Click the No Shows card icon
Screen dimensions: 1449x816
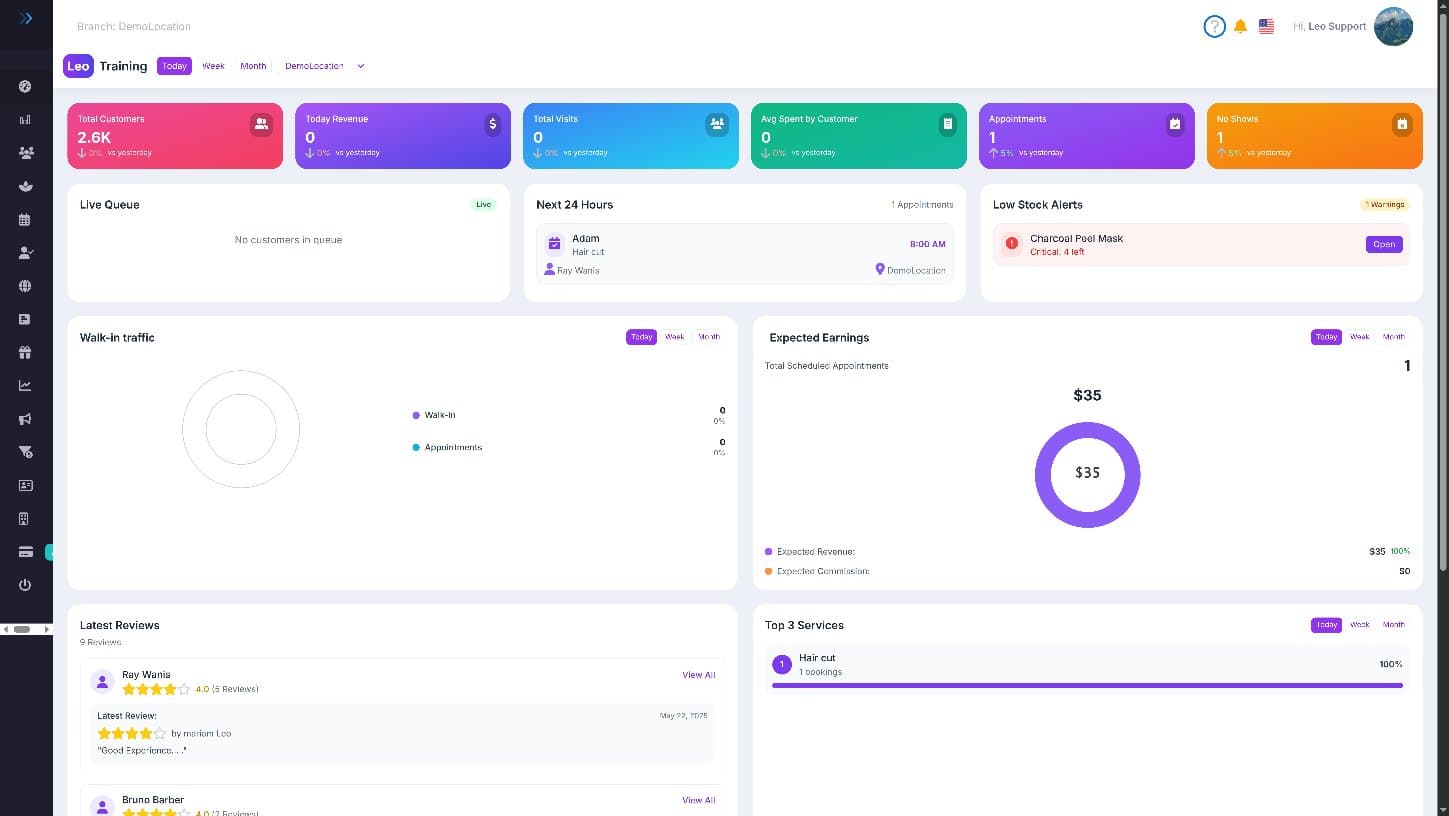click(x=1402, y=124)
